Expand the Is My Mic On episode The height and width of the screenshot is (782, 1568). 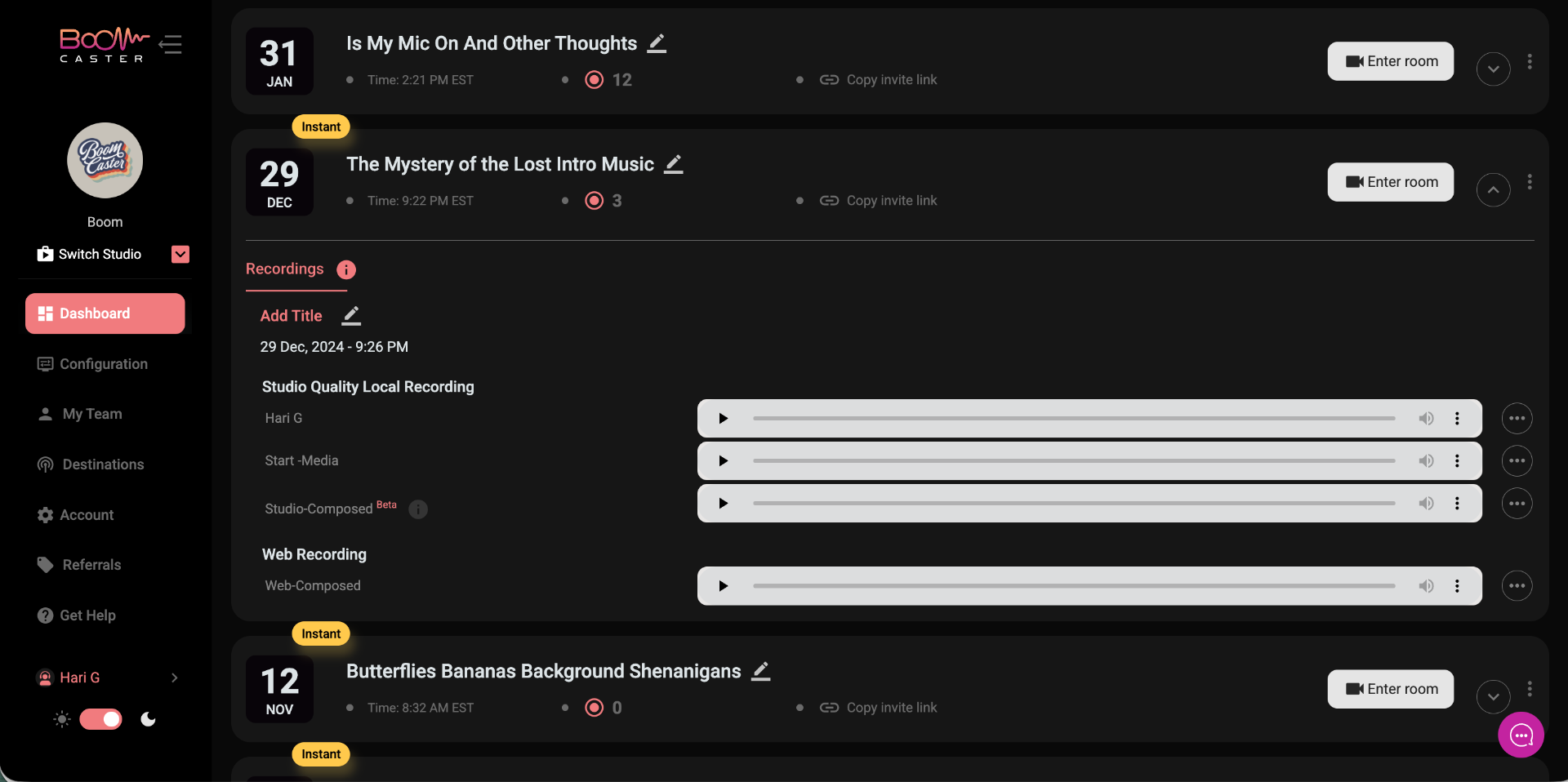(1493, 69)
